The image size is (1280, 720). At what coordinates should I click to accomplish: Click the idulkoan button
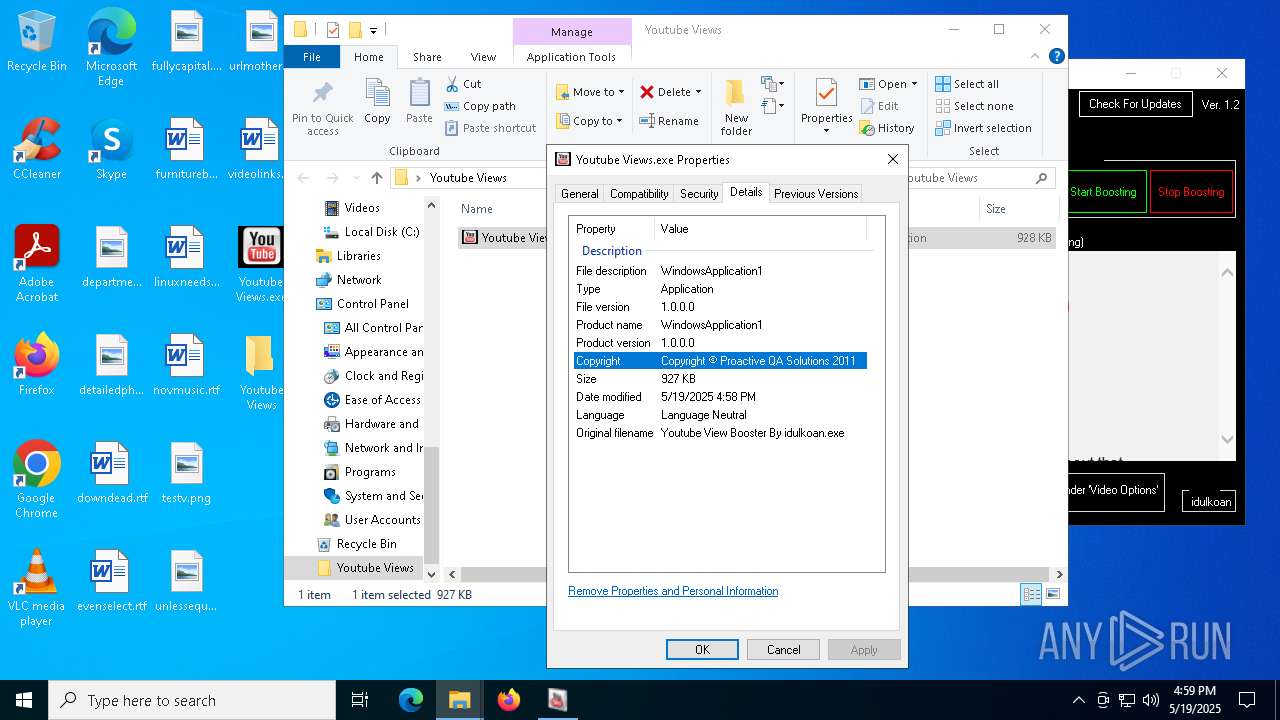[1210, 502]
